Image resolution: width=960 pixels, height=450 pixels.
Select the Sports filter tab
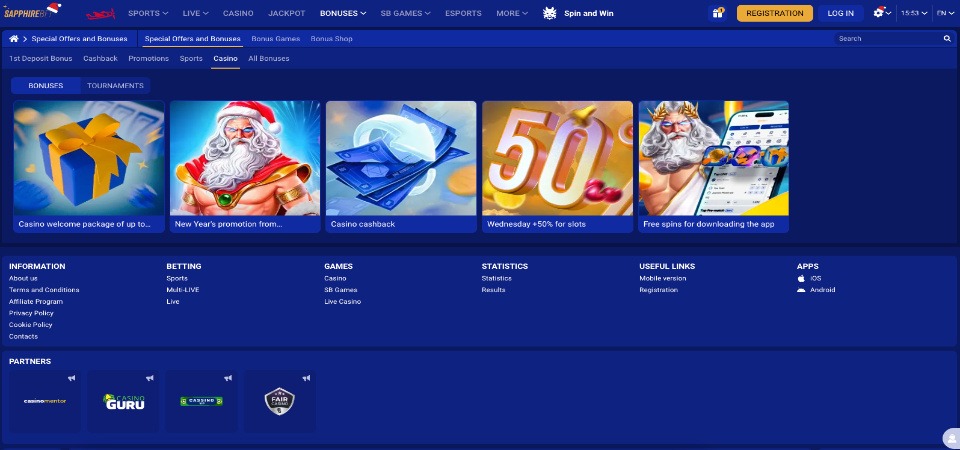pyautogui.click(x=191, y=59)
